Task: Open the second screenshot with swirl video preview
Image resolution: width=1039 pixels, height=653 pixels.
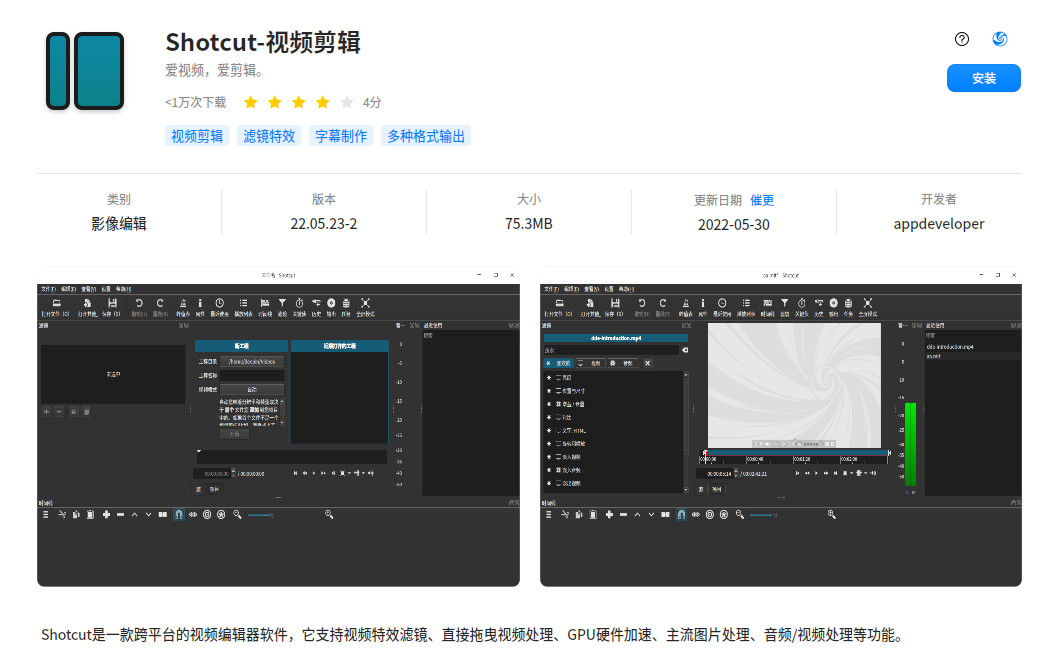Action: point(781,427)
